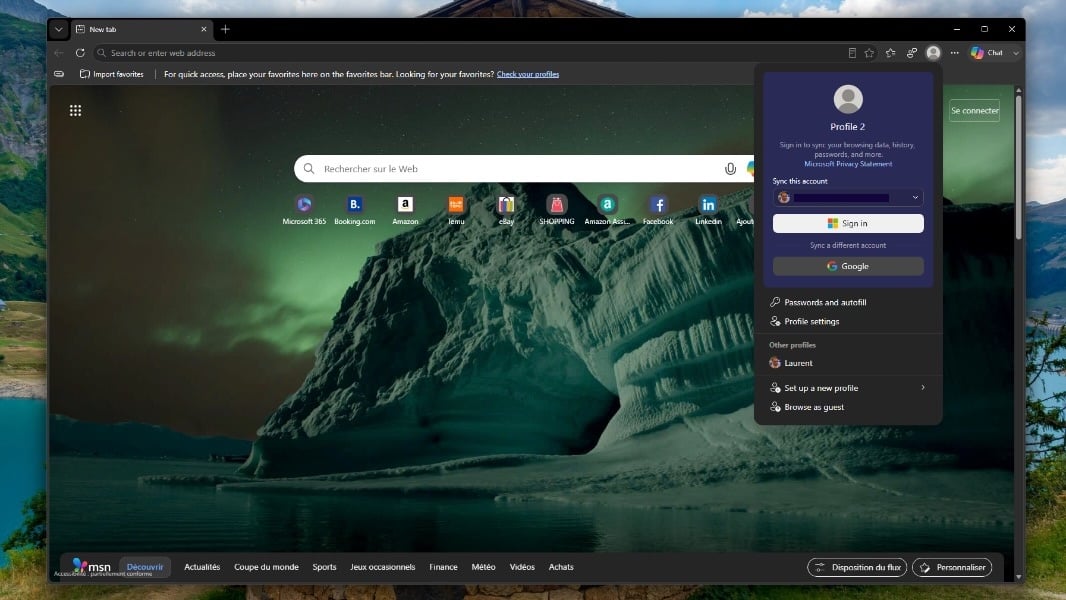Open the Temu shortcut
This screenshot has width=1066, height=600.
[x=456, y=210]
